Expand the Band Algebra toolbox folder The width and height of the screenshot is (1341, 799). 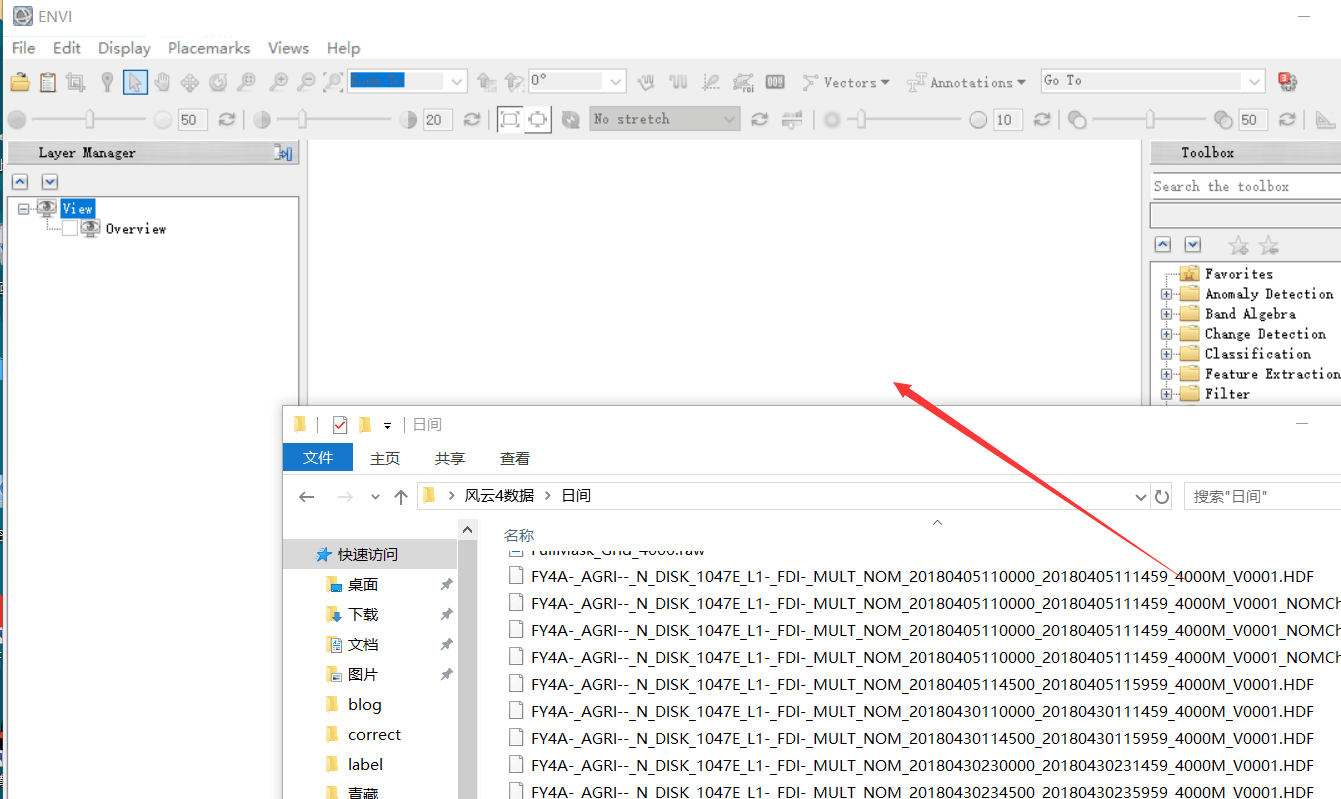tap(1166, 314)
